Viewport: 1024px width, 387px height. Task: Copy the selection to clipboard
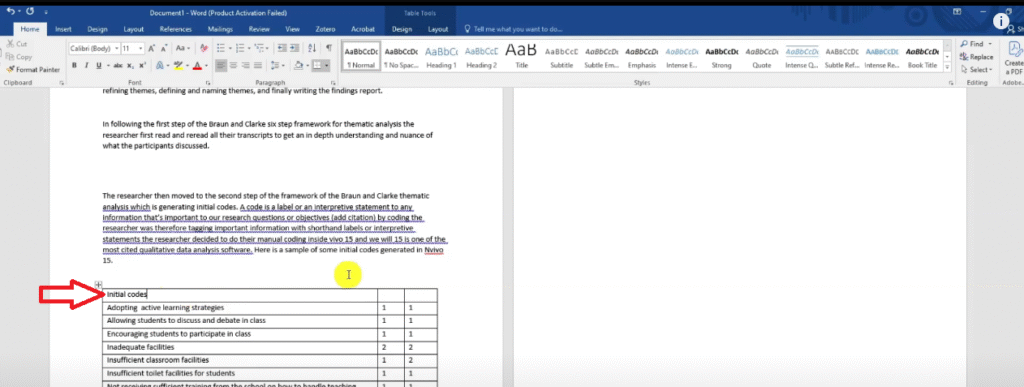[19, 57]
